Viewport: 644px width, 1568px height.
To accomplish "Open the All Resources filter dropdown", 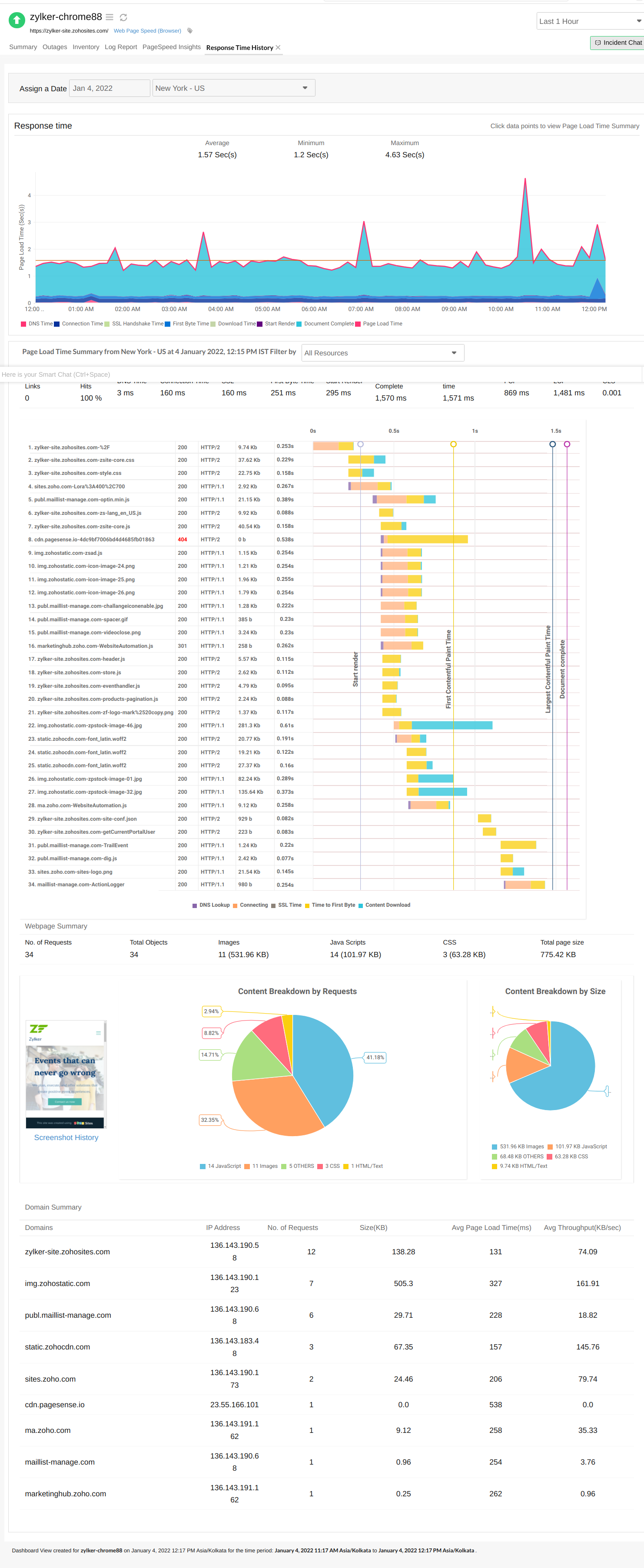I will 382,353.
